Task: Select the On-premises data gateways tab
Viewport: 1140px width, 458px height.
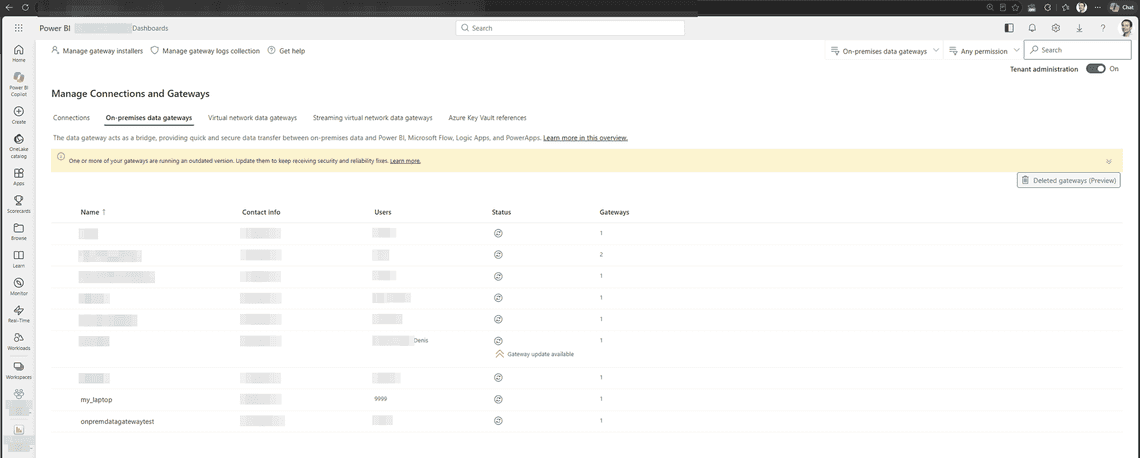Action: click(149, 118)
